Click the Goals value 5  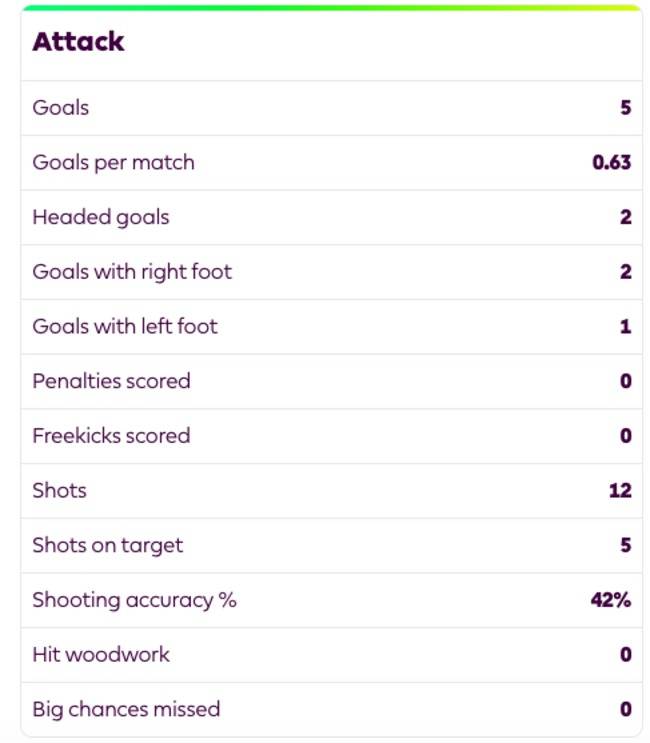pyautogui.click(x=626, y=108)
